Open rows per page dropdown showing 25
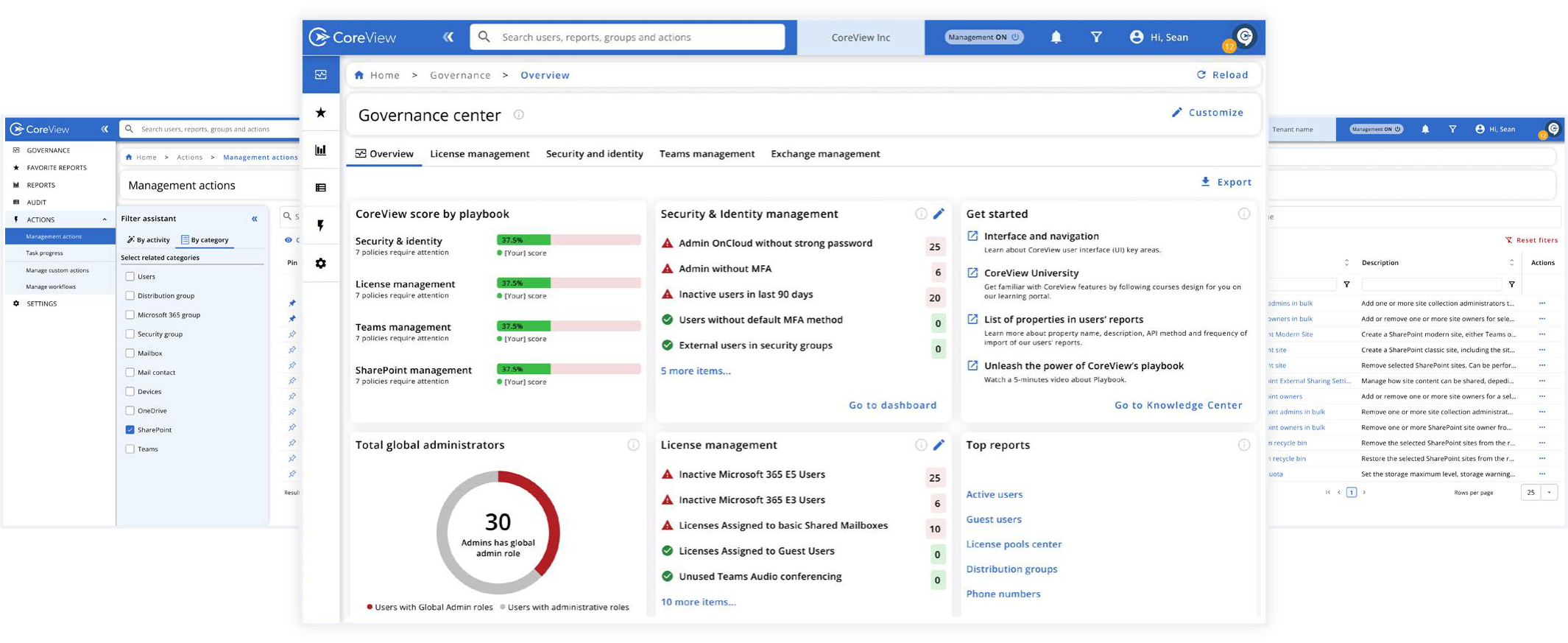Screen dimensions: 1568x643 1539,492
